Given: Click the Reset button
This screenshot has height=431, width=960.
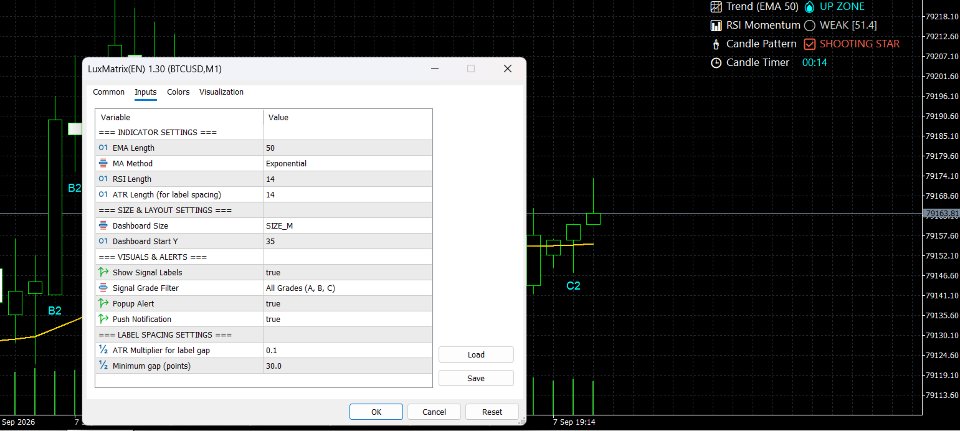Looking at the screenshot, I should (492, 412).
